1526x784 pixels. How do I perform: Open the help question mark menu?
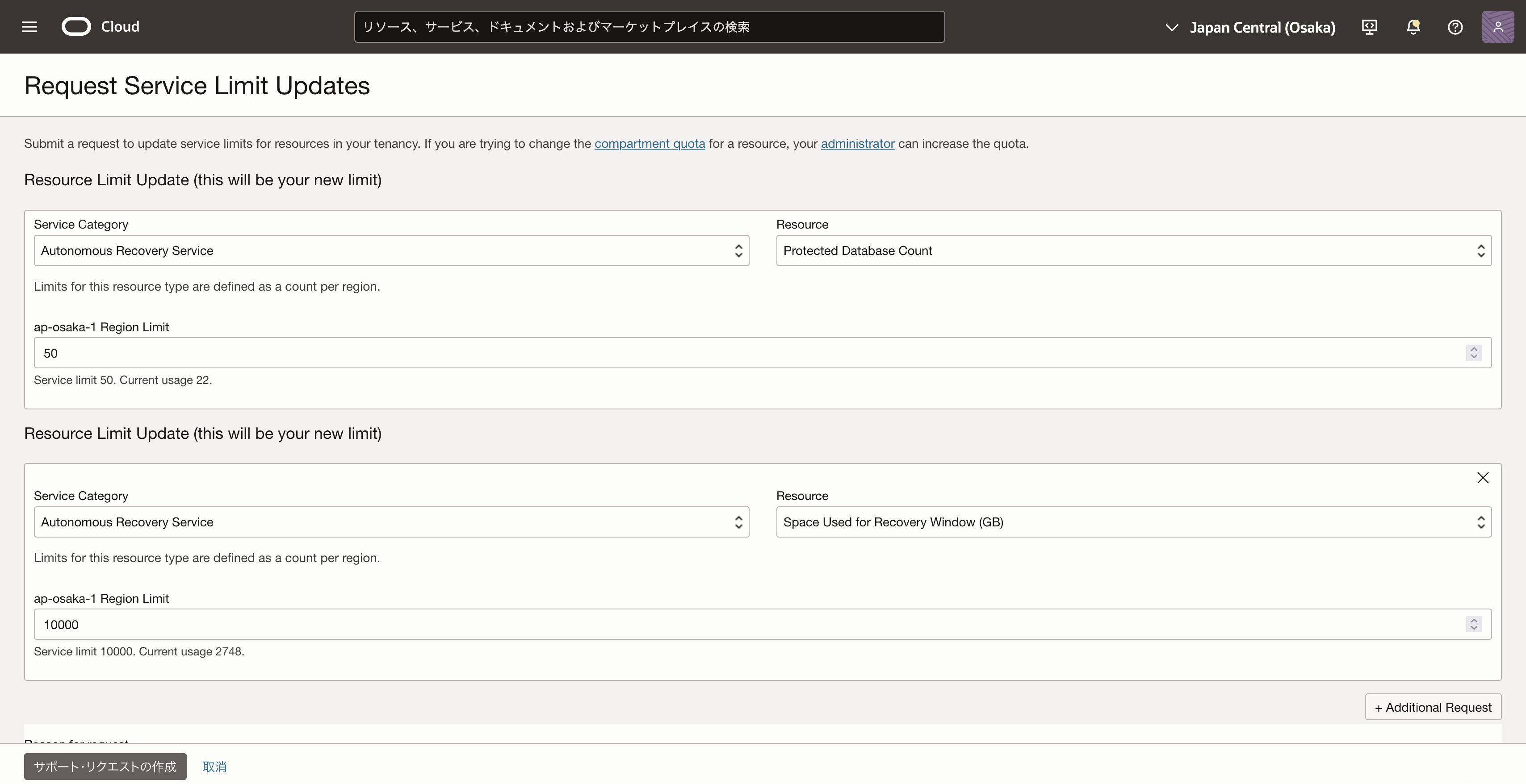click(x=1455, y=27)
